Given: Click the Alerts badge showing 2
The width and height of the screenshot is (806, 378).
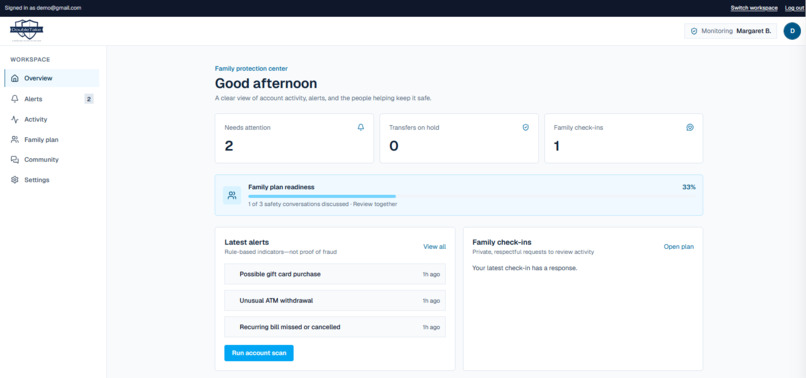Looking at the screenshot, I should click(x=89, y=99).
